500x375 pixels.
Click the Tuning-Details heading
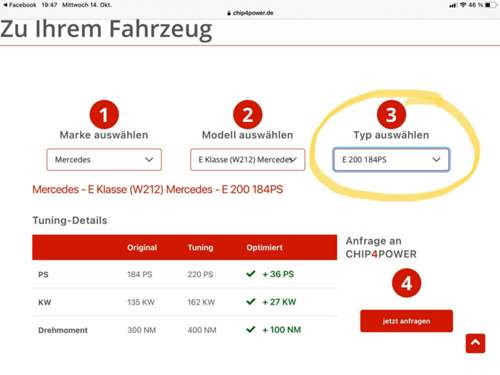pos(70,220)
